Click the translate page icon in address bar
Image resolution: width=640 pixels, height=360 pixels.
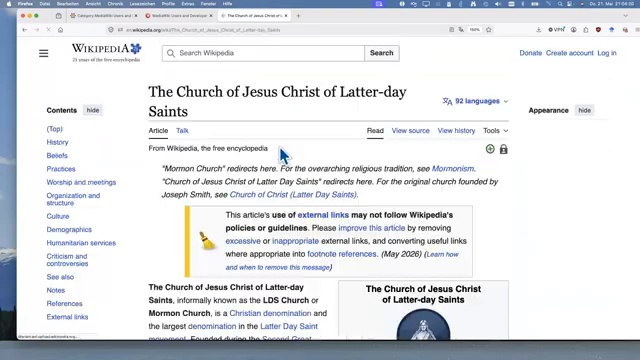[461, 30]
